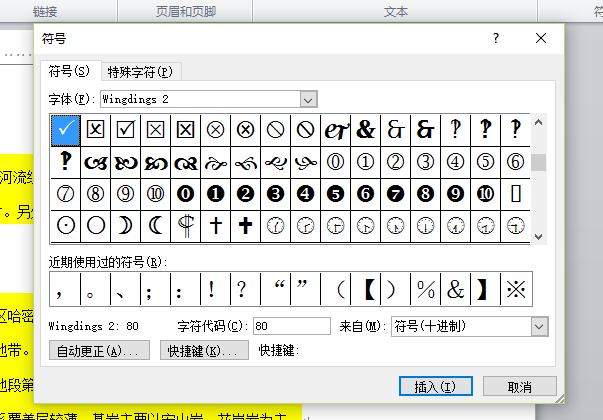
Task: Select the circled number 10 outline symbol
Action: pyautogui.click(x=155, y=194)
